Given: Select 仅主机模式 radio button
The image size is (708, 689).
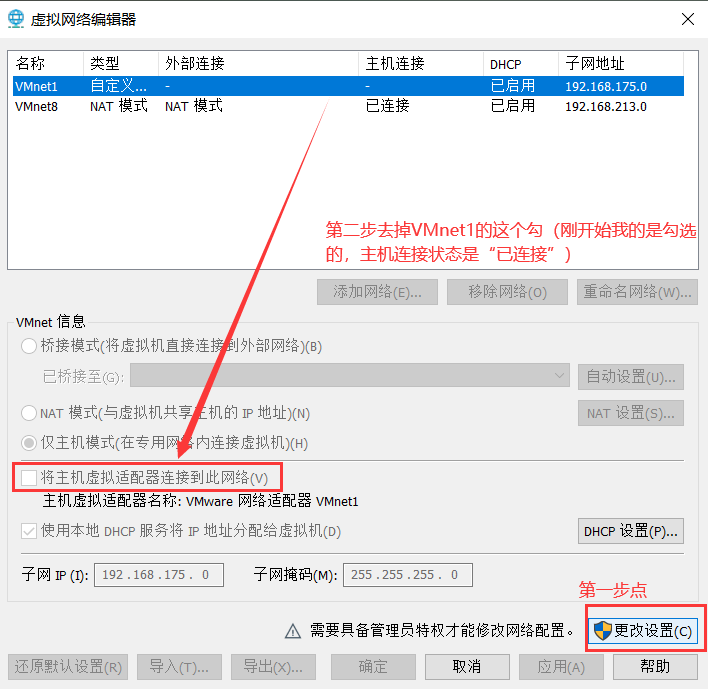Looking at the screenshot, I should pyautogui.click(x=29, y=443).
